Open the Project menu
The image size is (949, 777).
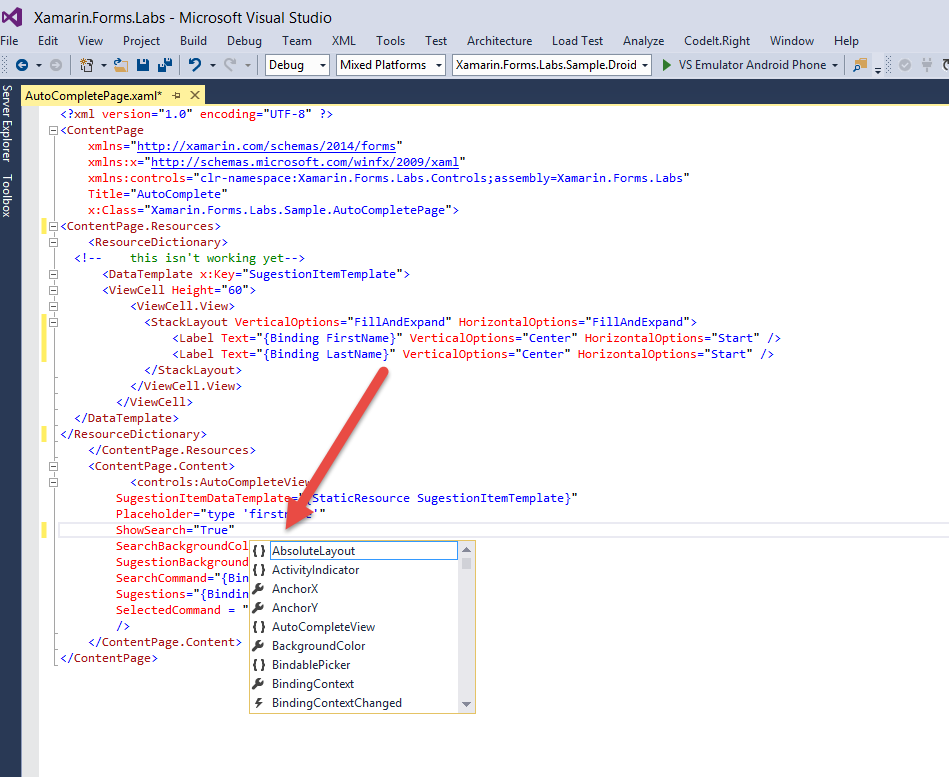tap(141, 41)
